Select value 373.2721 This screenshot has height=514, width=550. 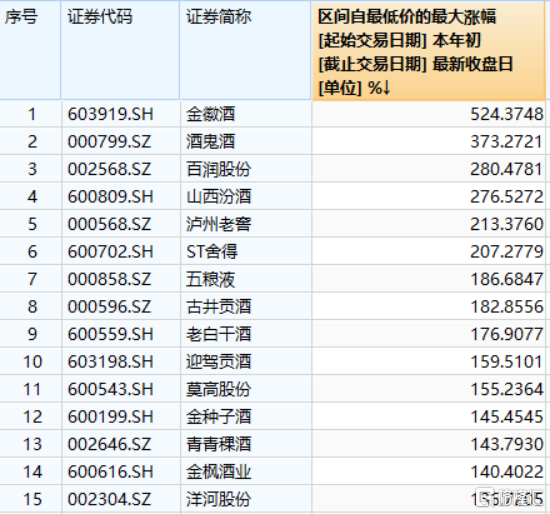507,142
